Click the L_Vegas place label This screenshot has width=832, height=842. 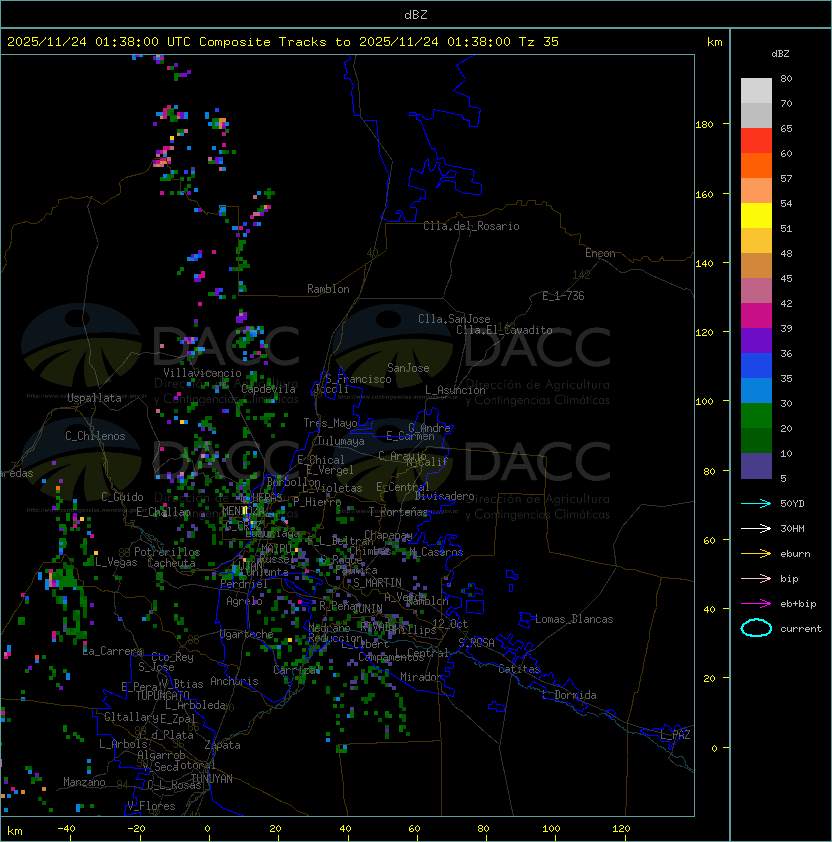click(x=116, y=562)
